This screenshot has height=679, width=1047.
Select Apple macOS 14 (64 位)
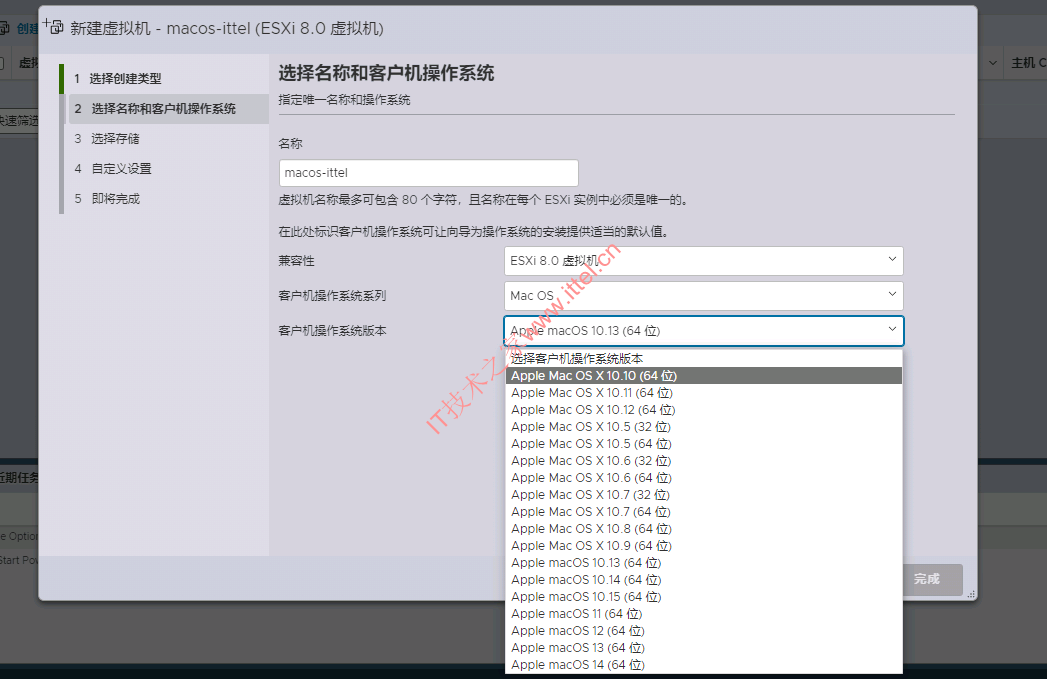[x=703, y=665]
